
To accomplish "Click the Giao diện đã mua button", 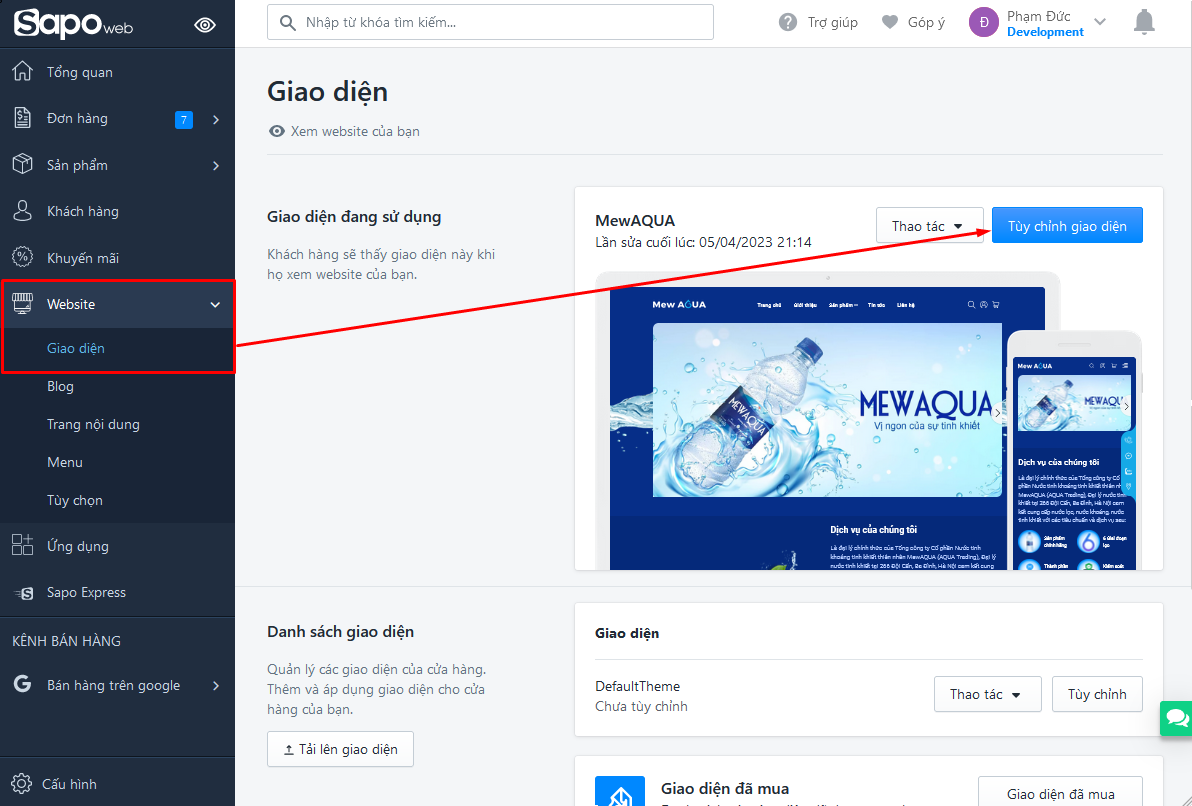I will point(1060,793).
